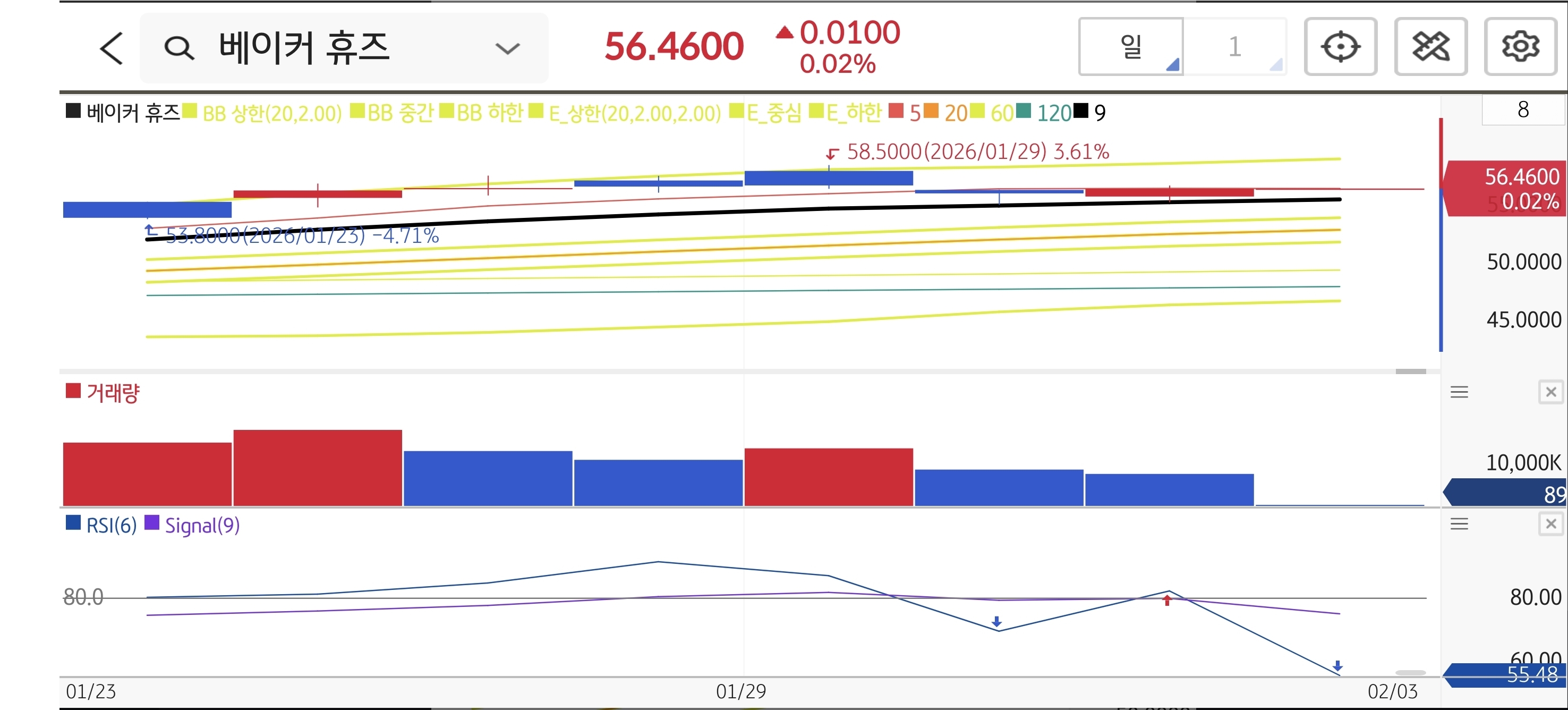The width and height of the screenshot is (1568, 710).
Task: Open the volume panel hamburger menu
Action: click(x=1459, y=392)
